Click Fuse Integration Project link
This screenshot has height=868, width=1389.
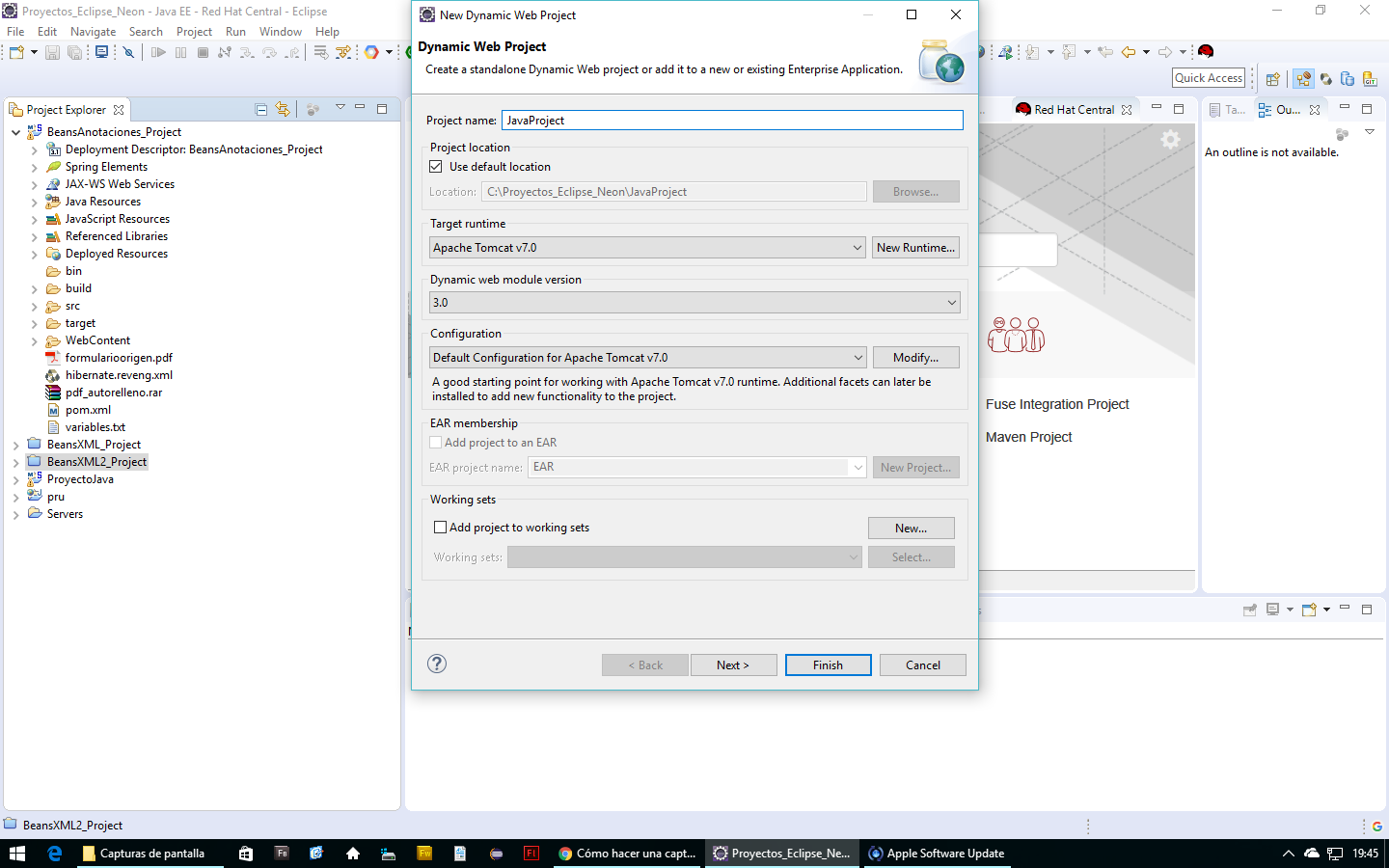click(x=1057, y=404)
